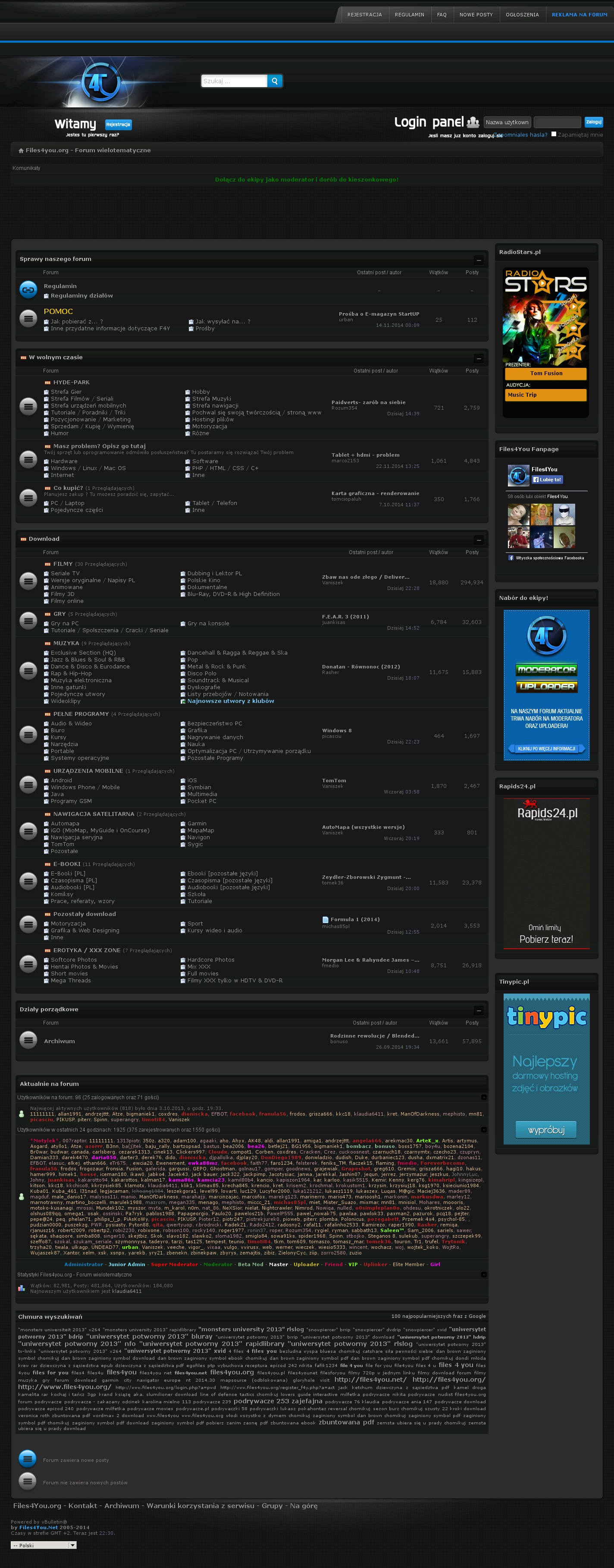Click the magnifier search button
The width and height of the screenshot is (614, 1568).
pyautogui.click(x=275, y=81)
